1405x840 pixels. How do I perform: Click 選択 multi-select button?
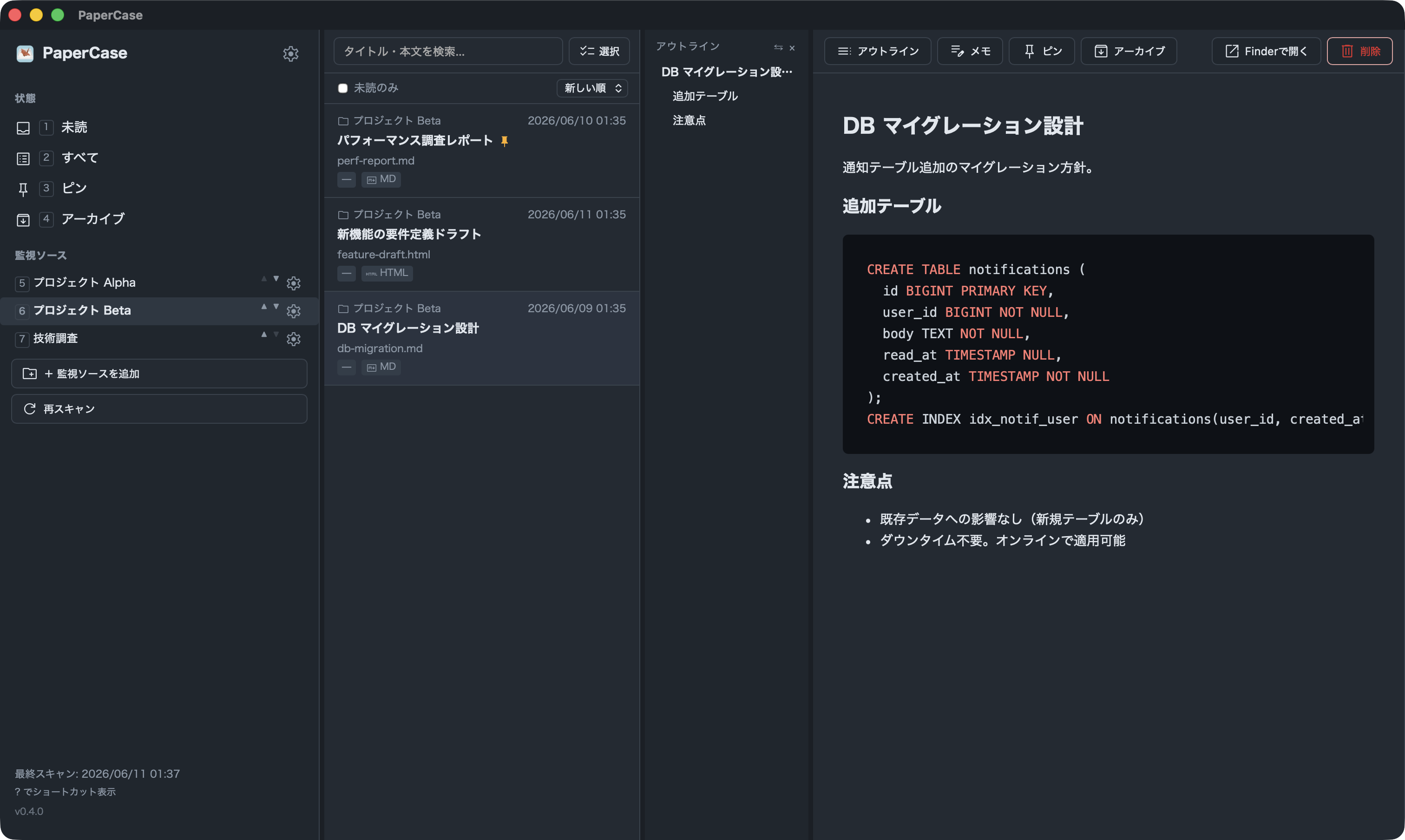(x=599, y=51)
